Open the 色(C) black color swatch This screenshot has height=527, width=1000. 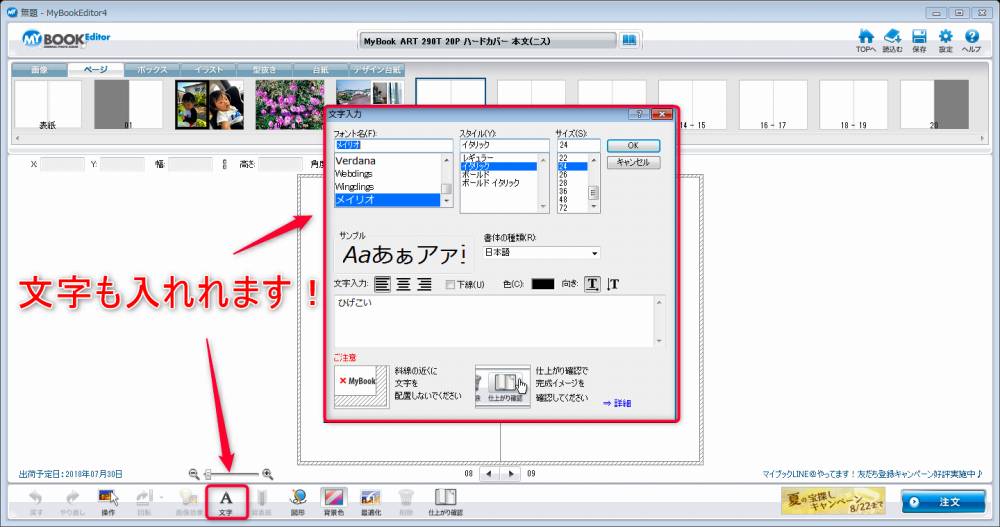click(543, 284)
